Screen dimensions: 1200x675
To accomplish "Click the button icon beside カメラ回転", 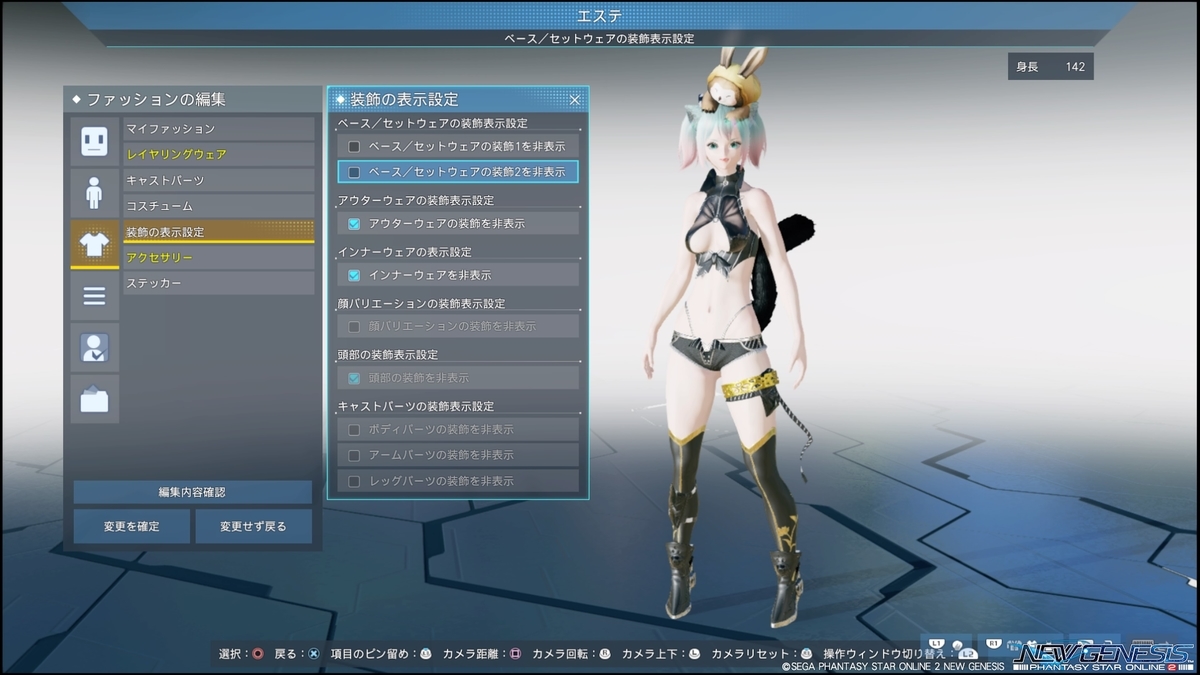I will 604,654.
